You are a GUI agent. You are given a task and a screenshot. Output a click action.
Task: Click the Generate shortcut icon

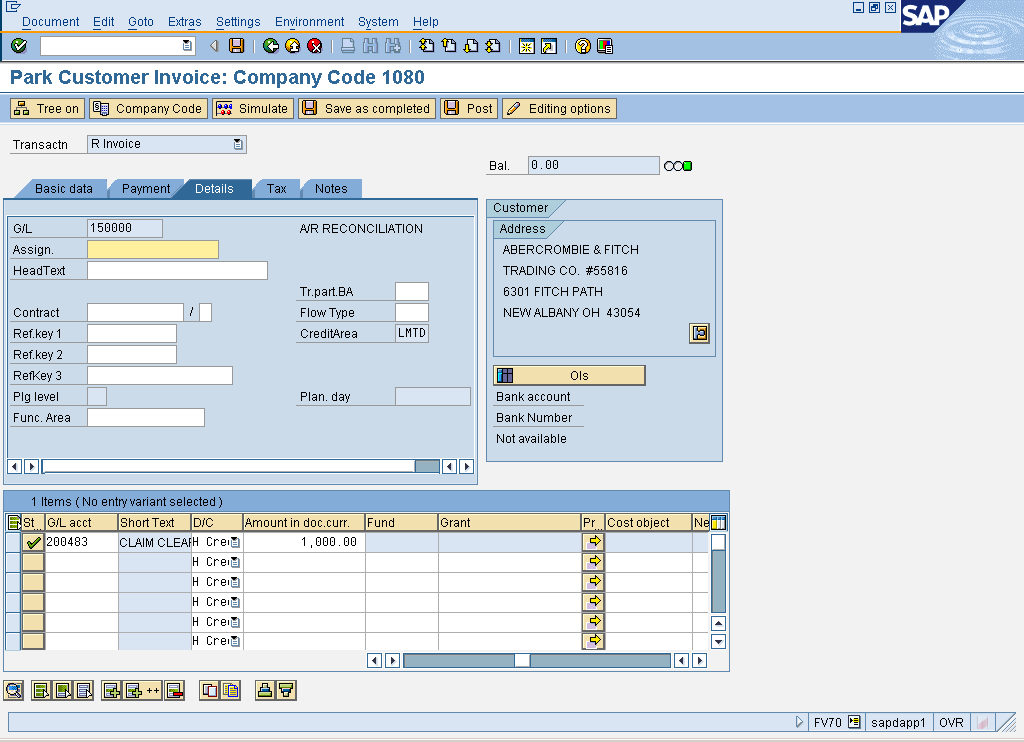[x=549, y=46]
